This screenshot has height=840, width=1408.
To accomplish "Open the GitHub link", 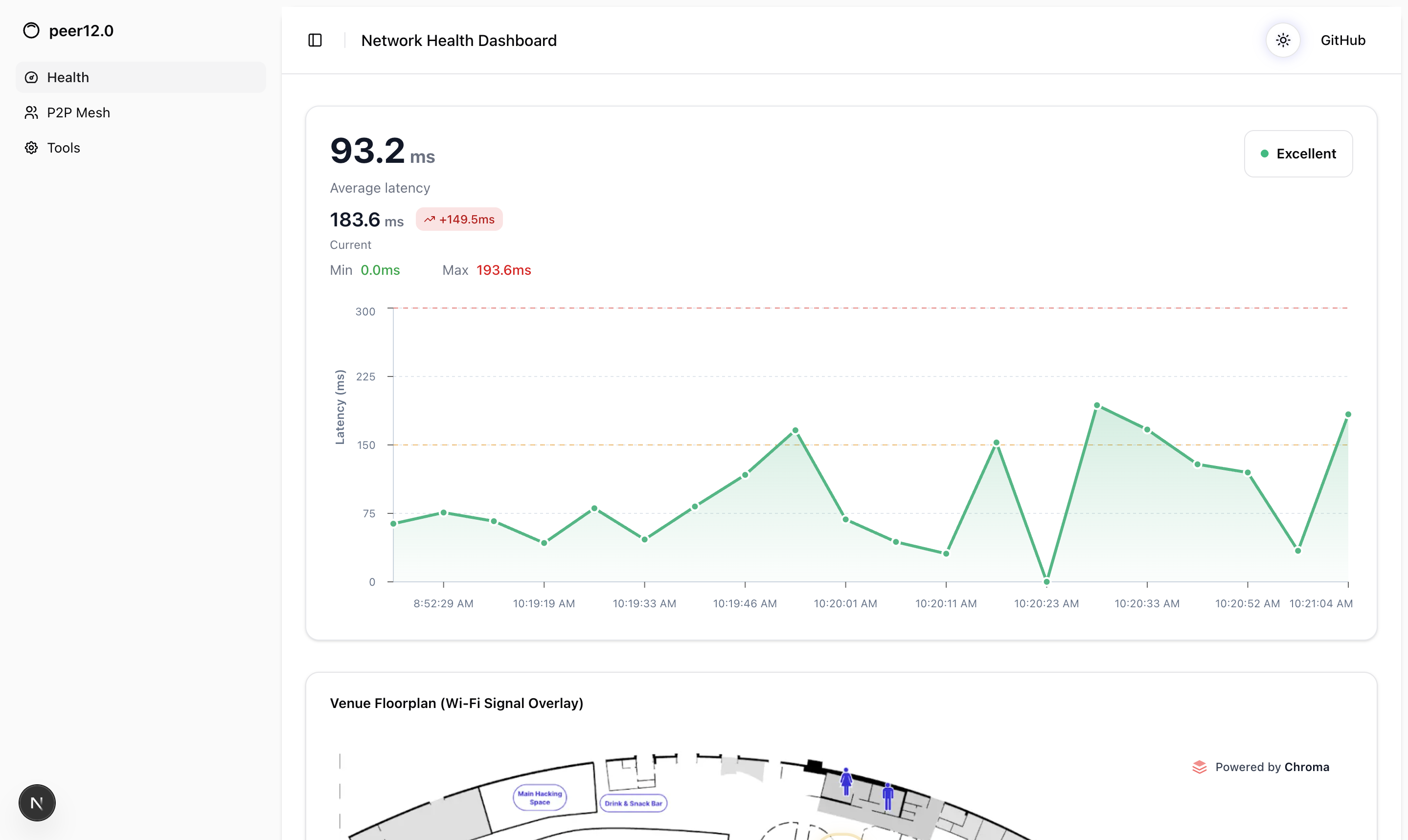I will [1342, 40].
